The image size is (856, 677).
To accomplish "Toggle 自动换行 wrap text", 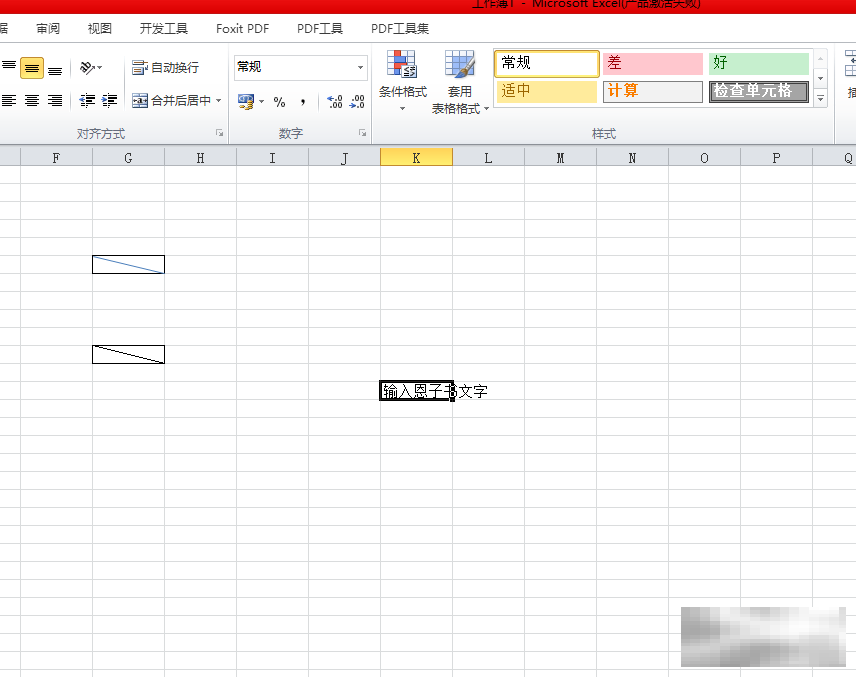I will tap(165, 68).
